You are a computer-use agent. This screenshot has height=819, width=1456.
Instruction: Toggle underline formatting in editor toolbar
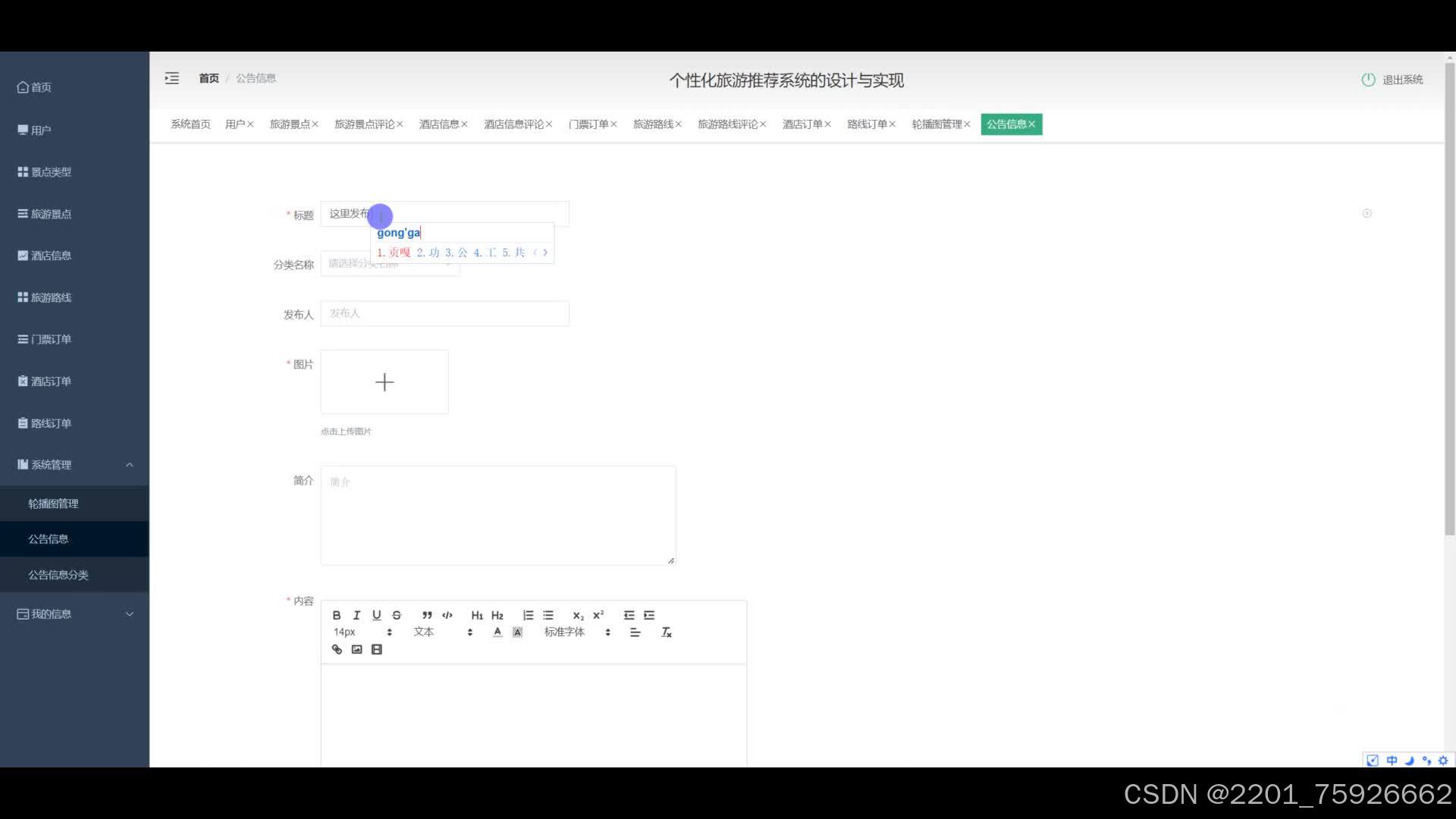[x=376, y=615]
